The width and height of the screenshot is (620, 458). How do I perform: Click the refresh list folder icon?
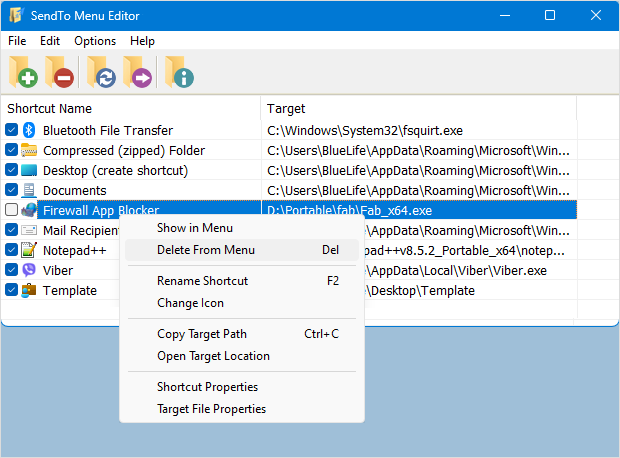coord(101,72)
